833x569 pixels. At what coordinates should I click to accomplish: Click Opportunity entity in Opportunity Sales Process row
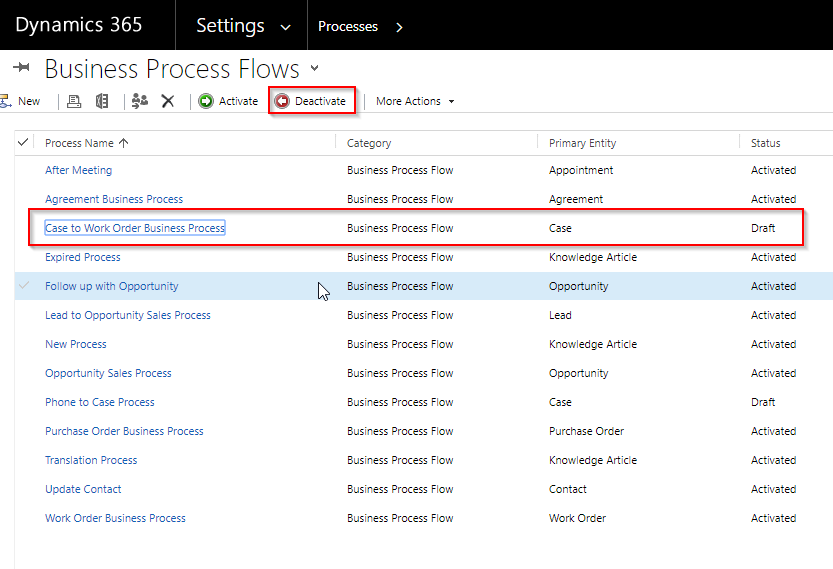point(579,373)
